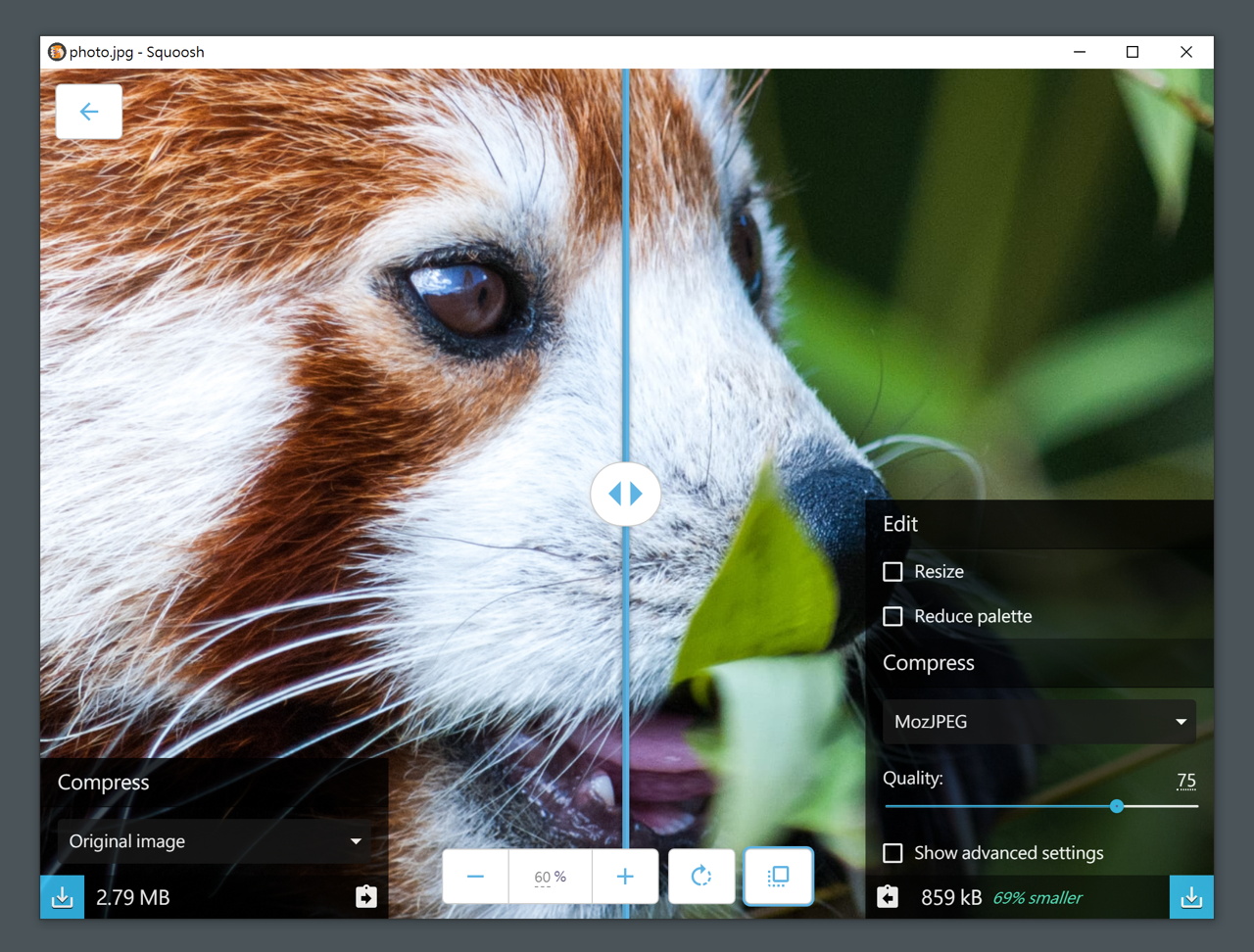
Task: Click the split-view divider handle
Action: coord(625,494)
